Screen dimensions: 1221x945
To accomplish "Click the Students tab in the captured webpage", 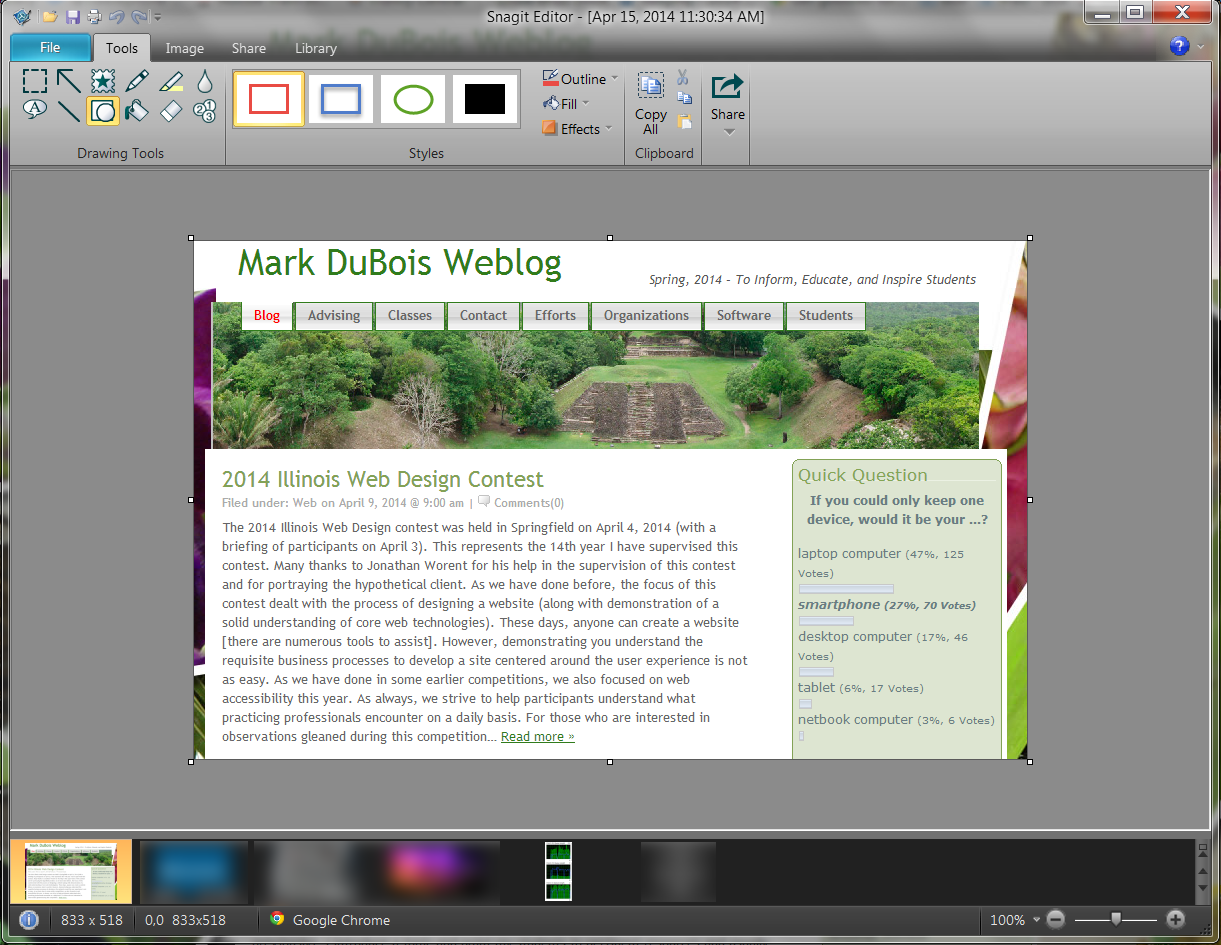I will click(x=826, y=316).
